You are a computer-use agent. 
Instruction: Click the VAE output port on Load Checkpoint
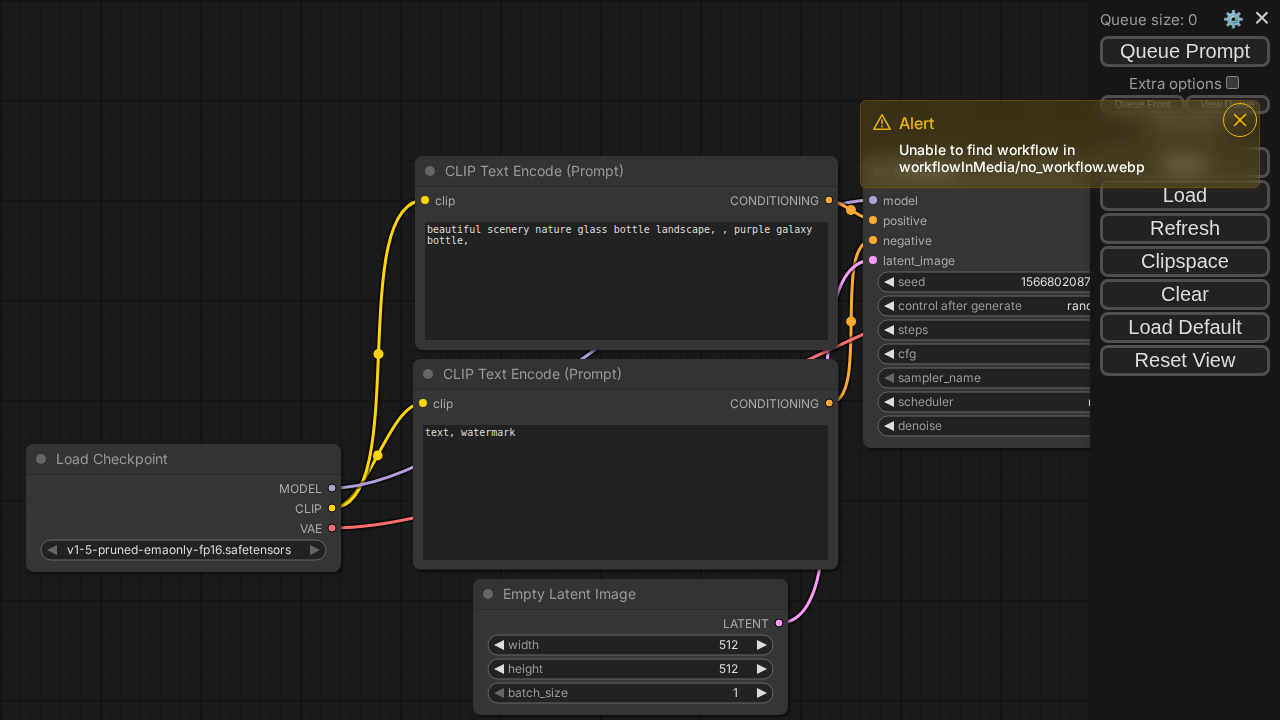click(332, 529)
